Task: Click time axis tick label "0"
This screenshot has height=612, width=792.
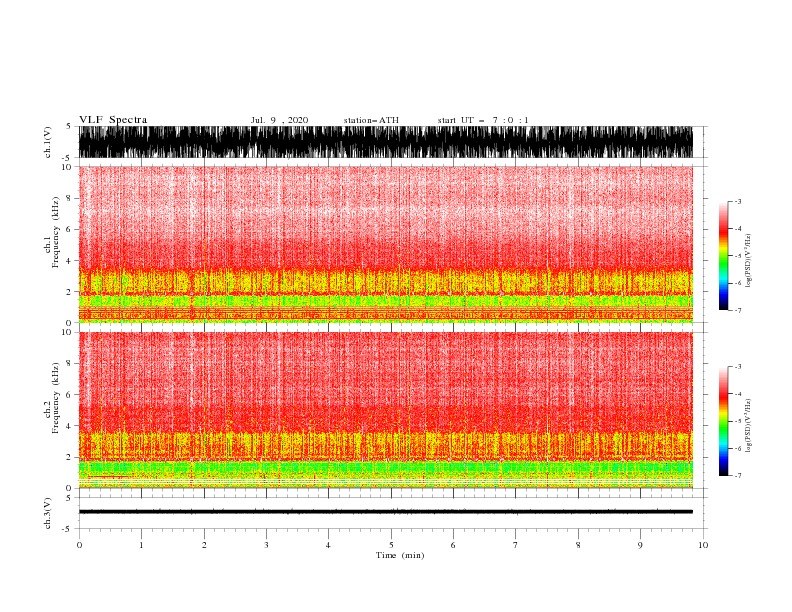Action: 79,545
